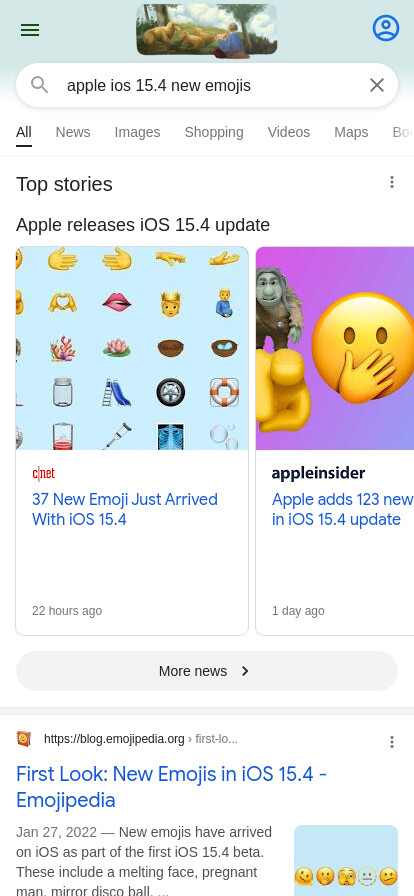
Task: Open the Google account profile icon
Action: tap(386, 27)
